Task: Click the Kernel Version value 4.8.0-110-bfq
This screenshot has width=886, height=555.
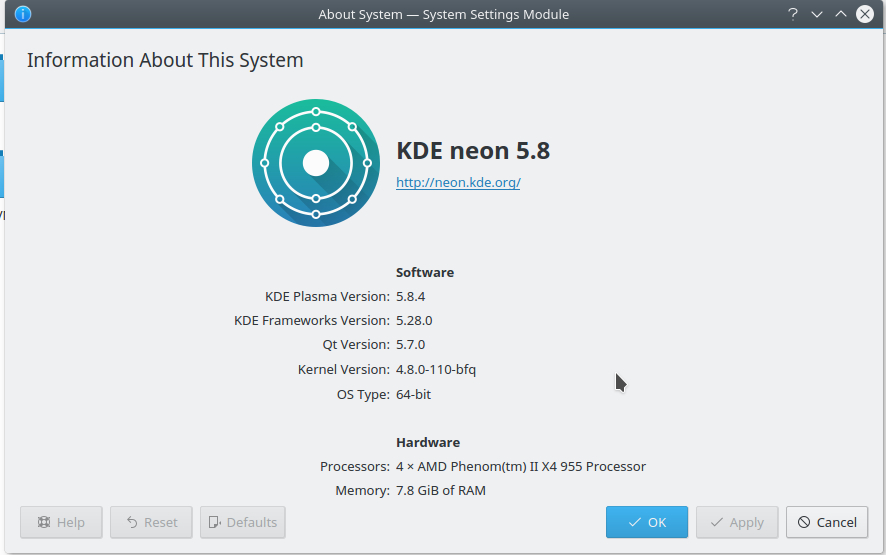Action: tap(436, 369)
